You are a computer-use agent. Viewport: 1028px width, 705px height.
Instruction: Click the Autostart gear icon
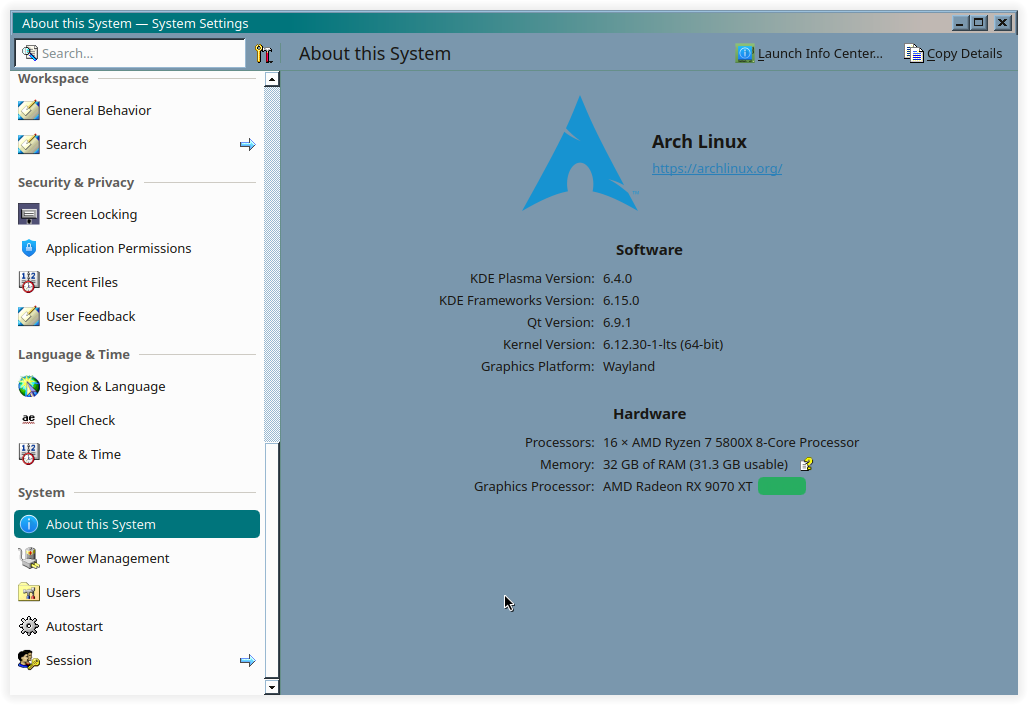[x=29, y=626]
